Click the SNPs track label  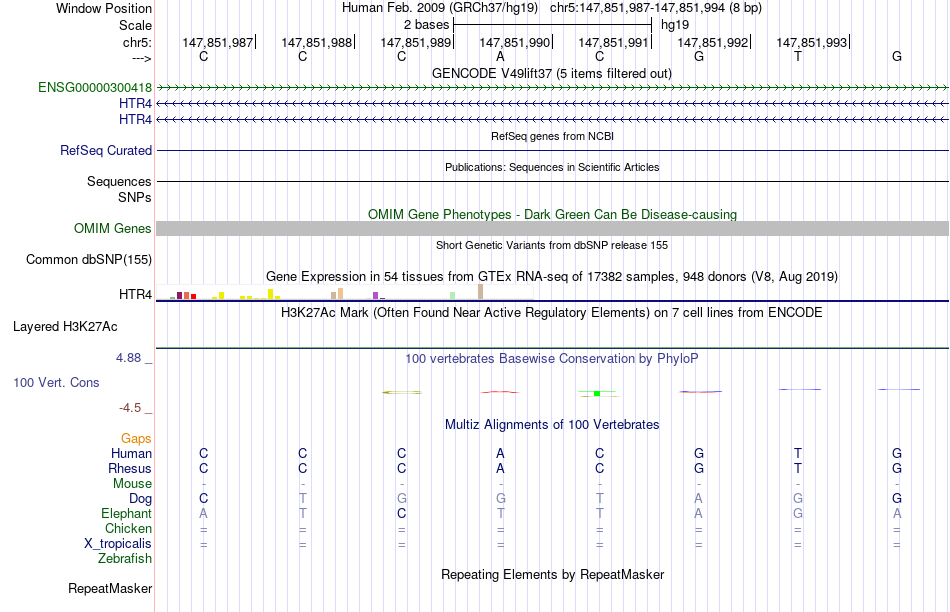[135, 197]
